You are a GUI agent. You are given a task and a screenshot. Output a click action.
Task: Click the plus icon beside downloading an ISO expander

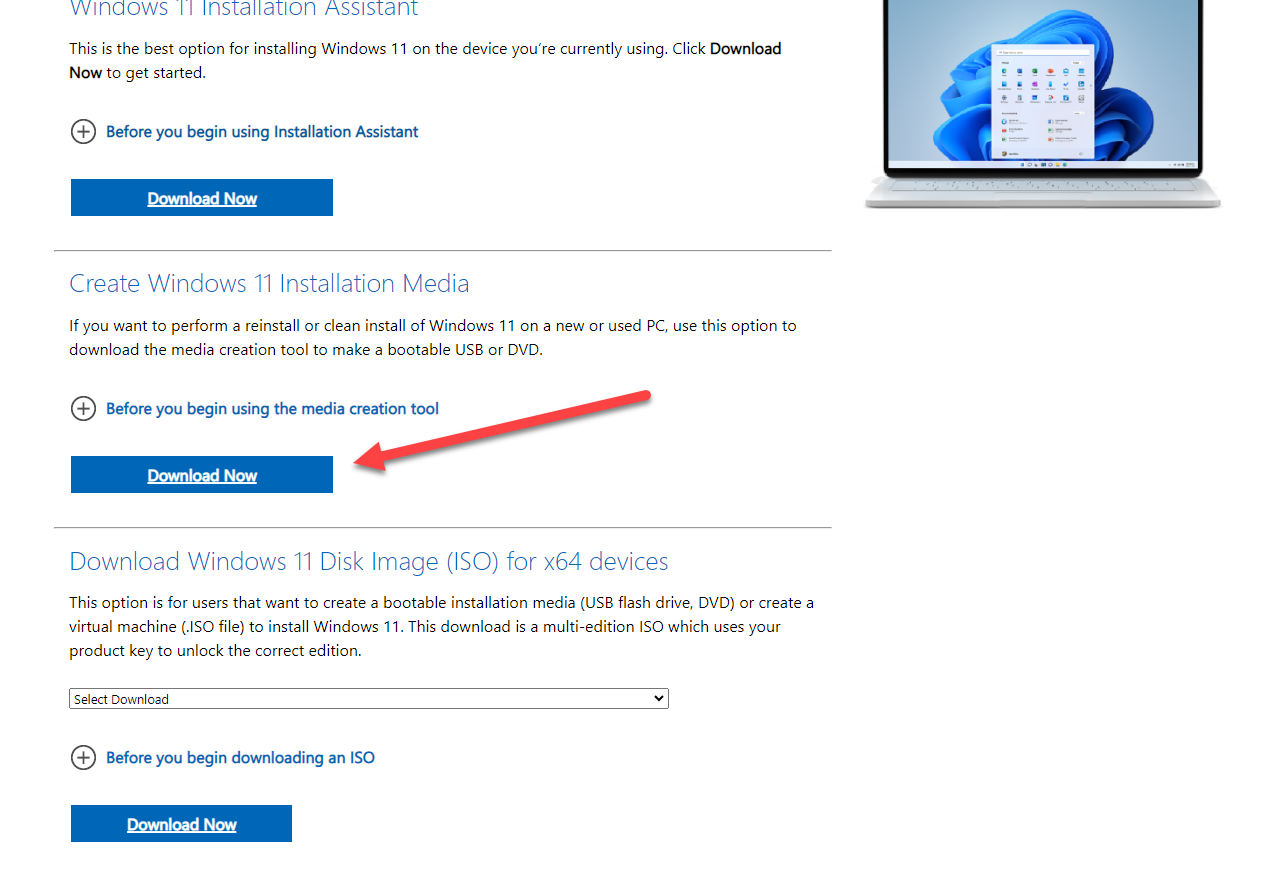[83, 758]
